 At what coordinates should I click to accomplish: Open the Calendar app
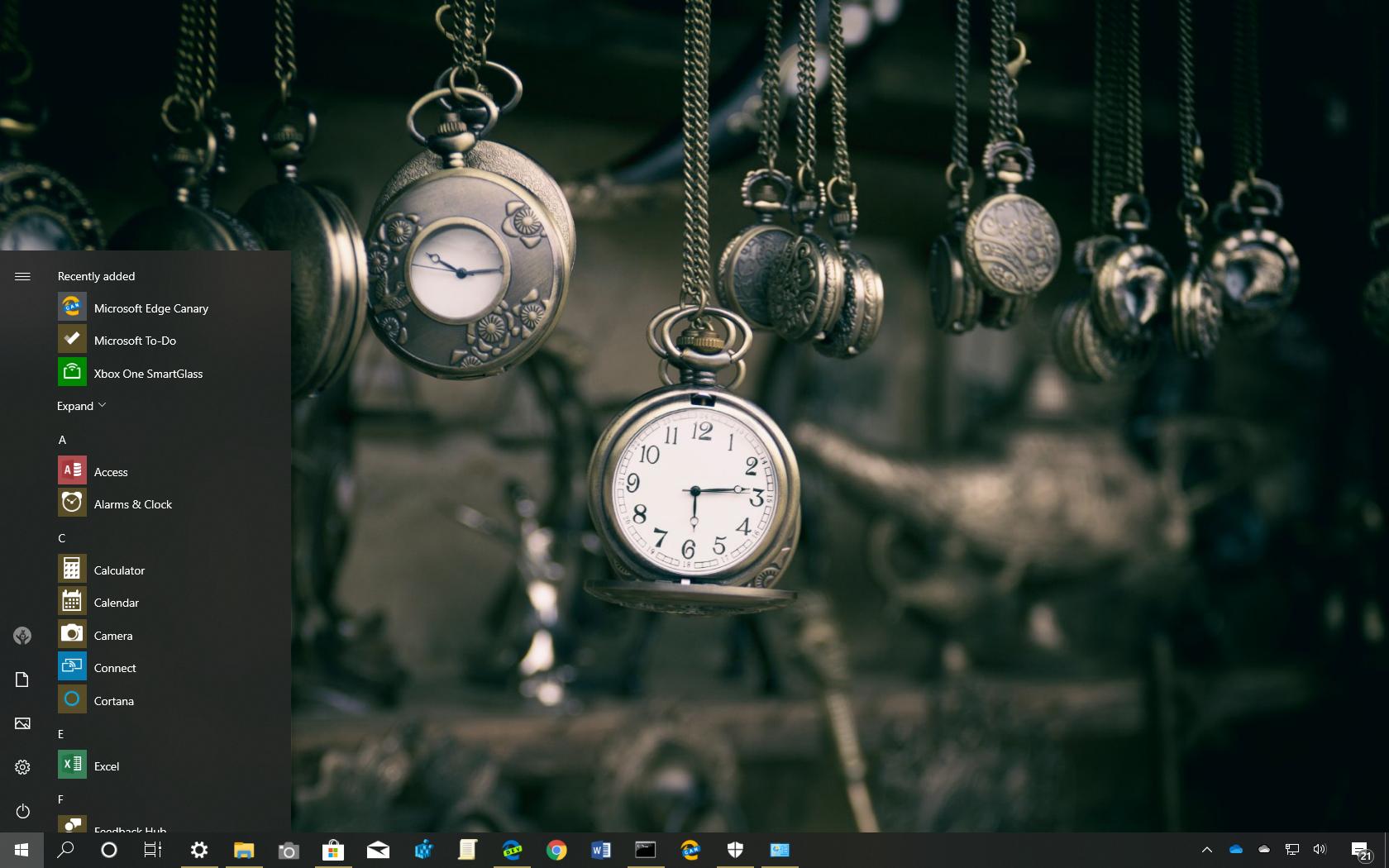116,603
